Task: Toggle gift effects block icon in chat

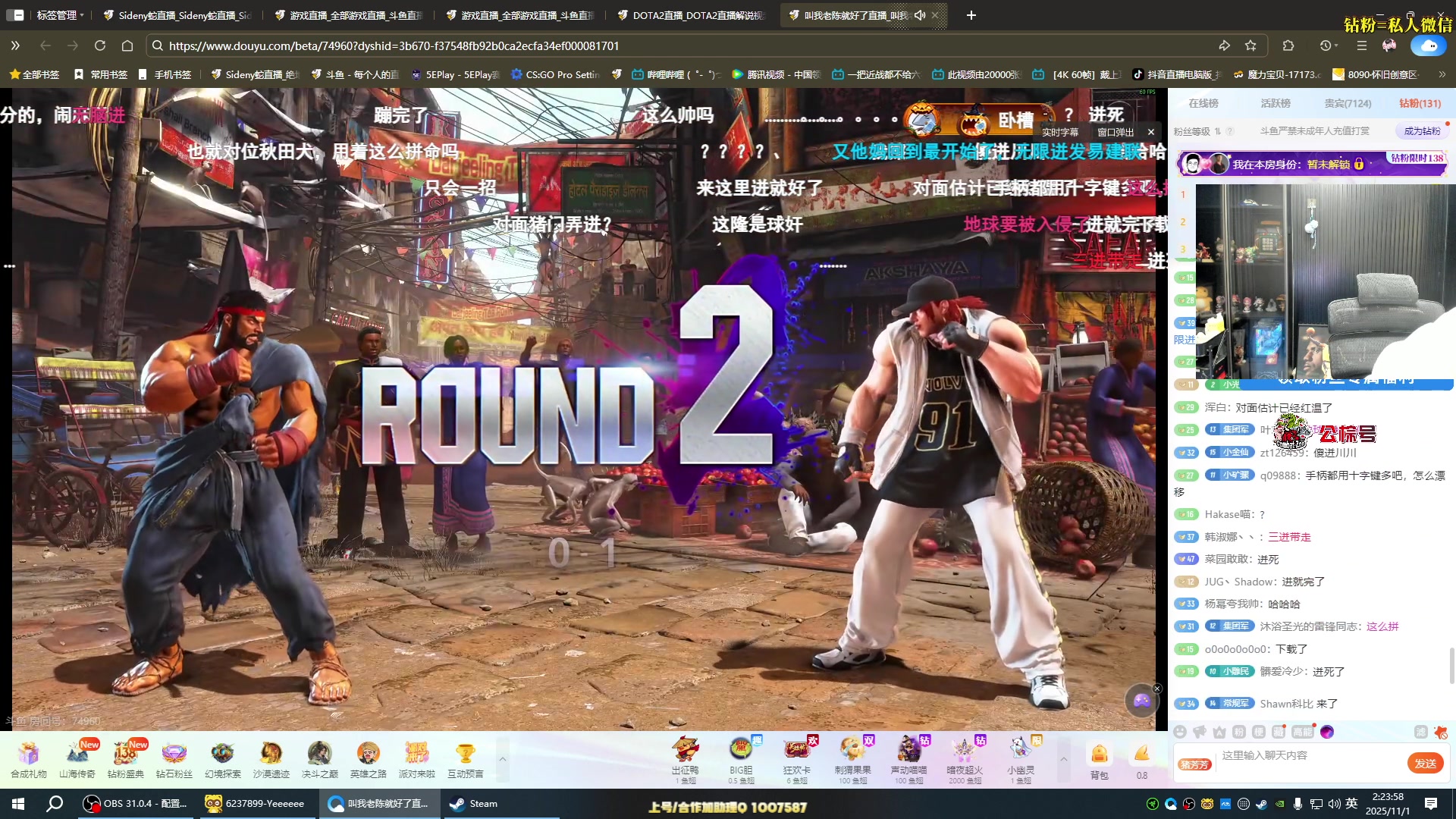Action: click(x=1440, y=732)
